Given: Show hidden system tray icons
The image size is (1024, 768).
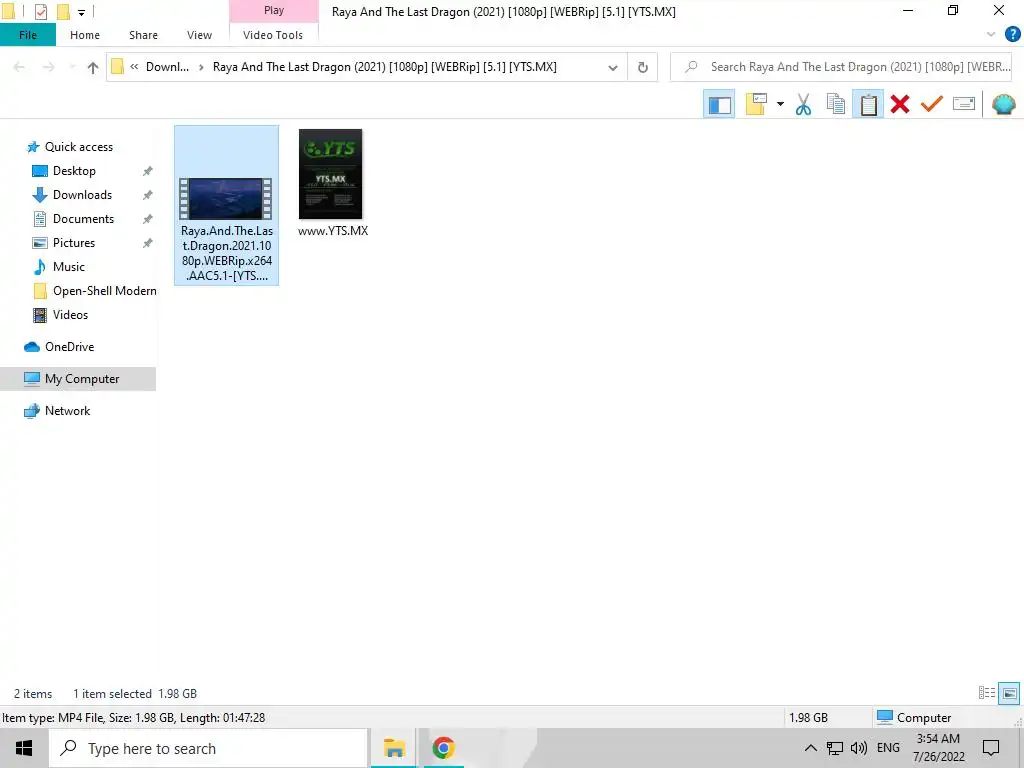Looking at the screenshot, I should click(810, 748).
